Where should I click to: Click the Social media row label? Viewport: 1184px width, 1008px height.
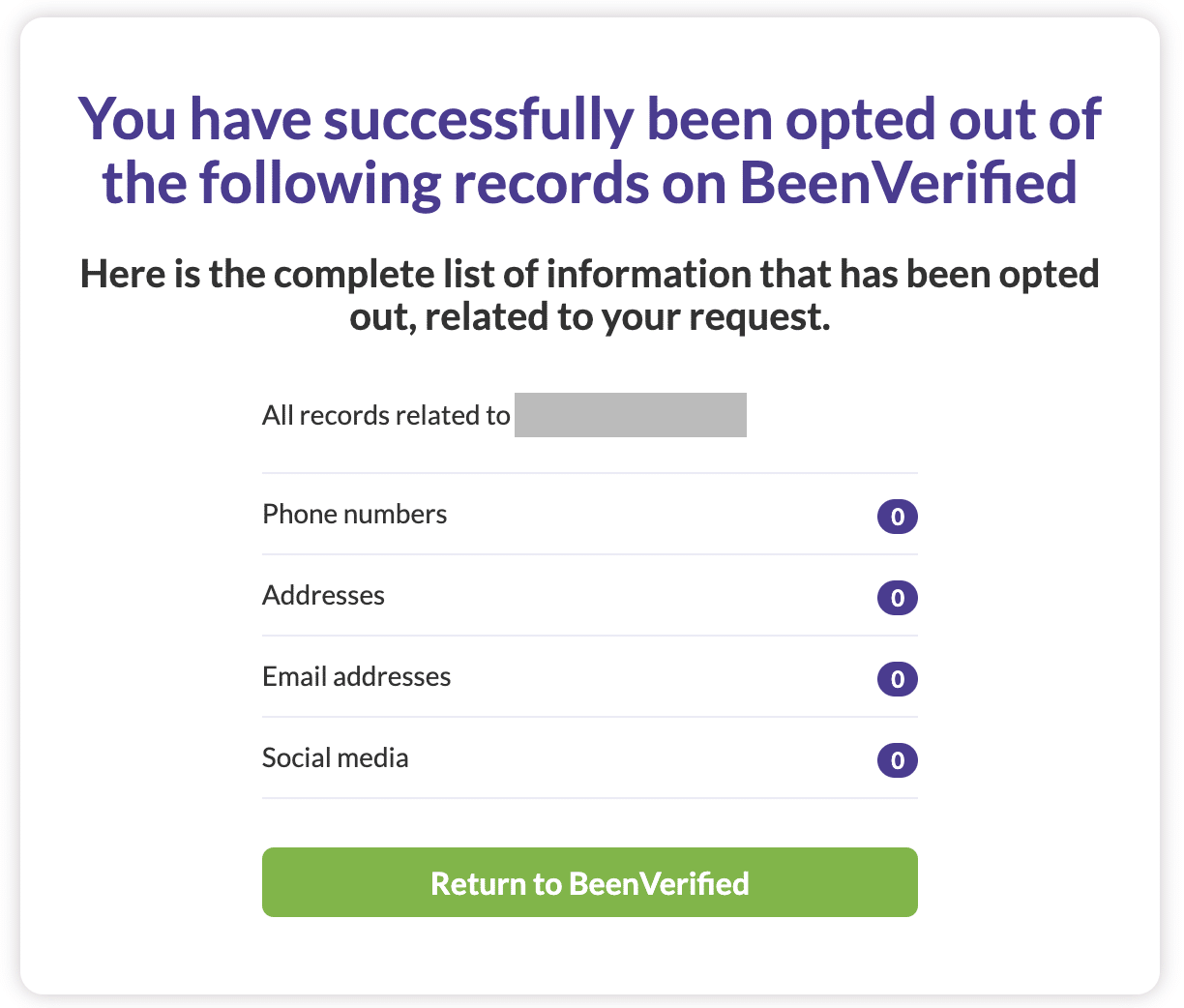tap(335, 757)
